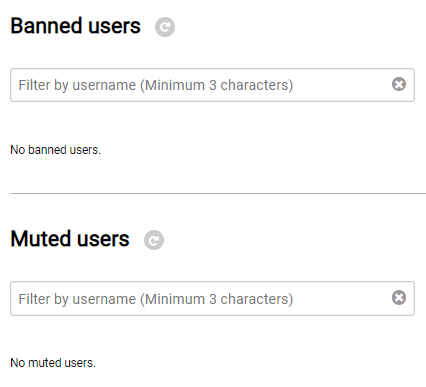This screenshot has height=387, width=426.
Task: Click empty area inside the banned filter box
Action: point(342,85)
